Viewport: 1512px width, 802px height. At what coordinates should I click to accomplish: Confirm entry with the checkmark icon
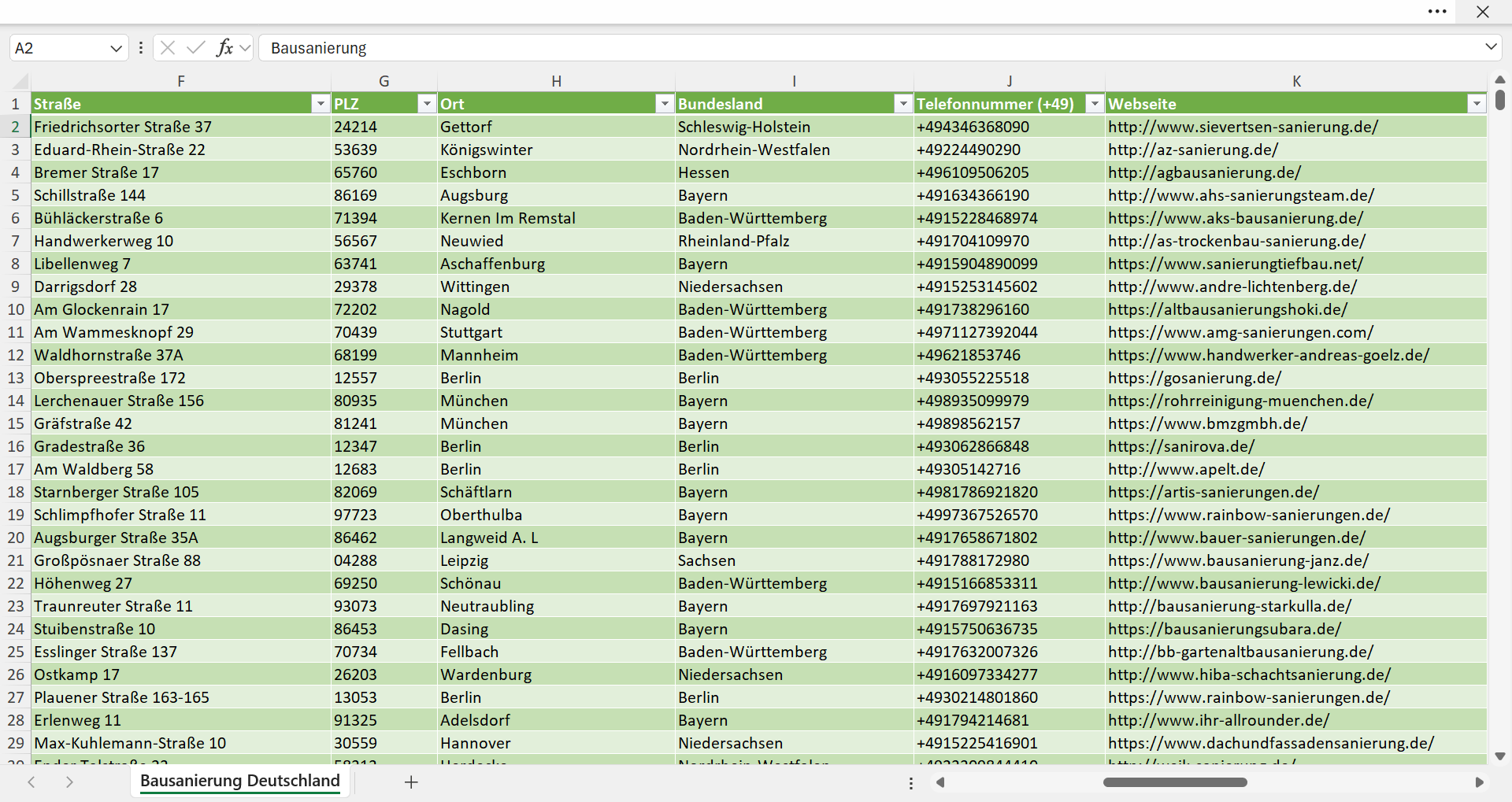click(x=196, y=48)
